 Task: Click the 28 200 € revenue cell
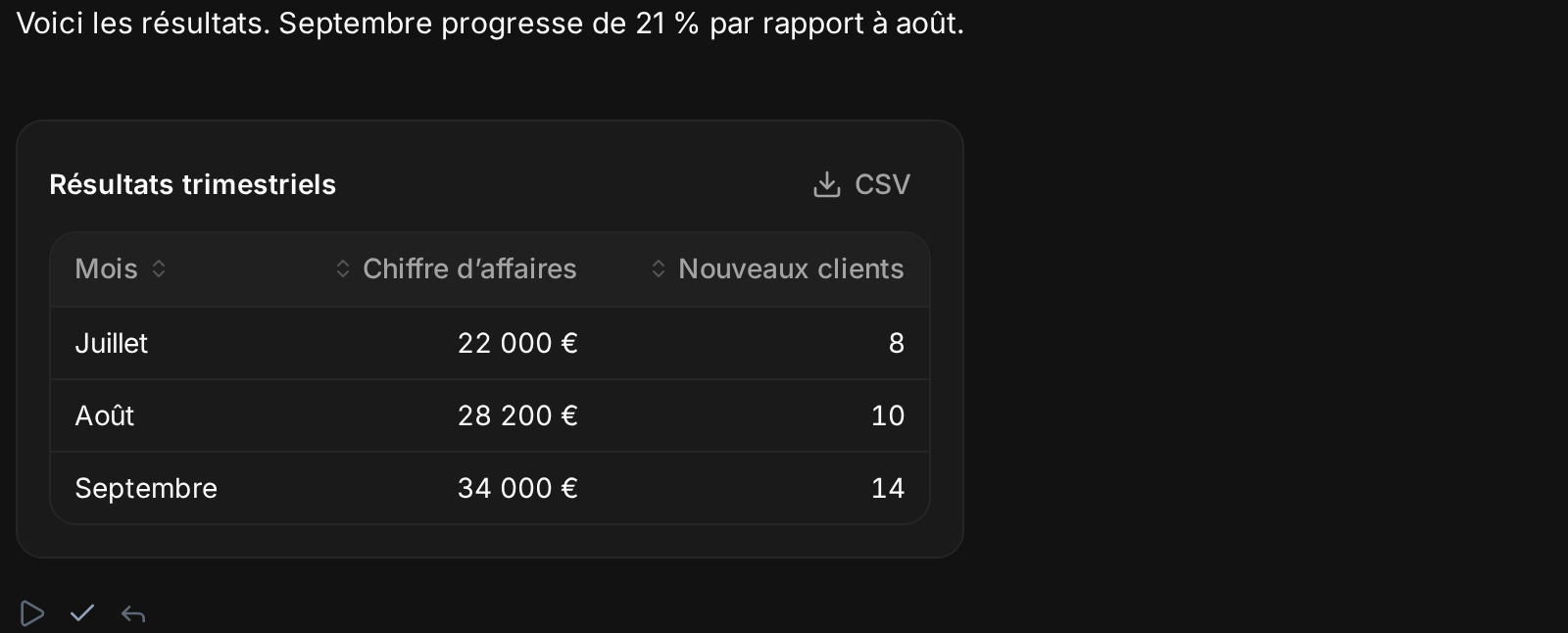517,415
